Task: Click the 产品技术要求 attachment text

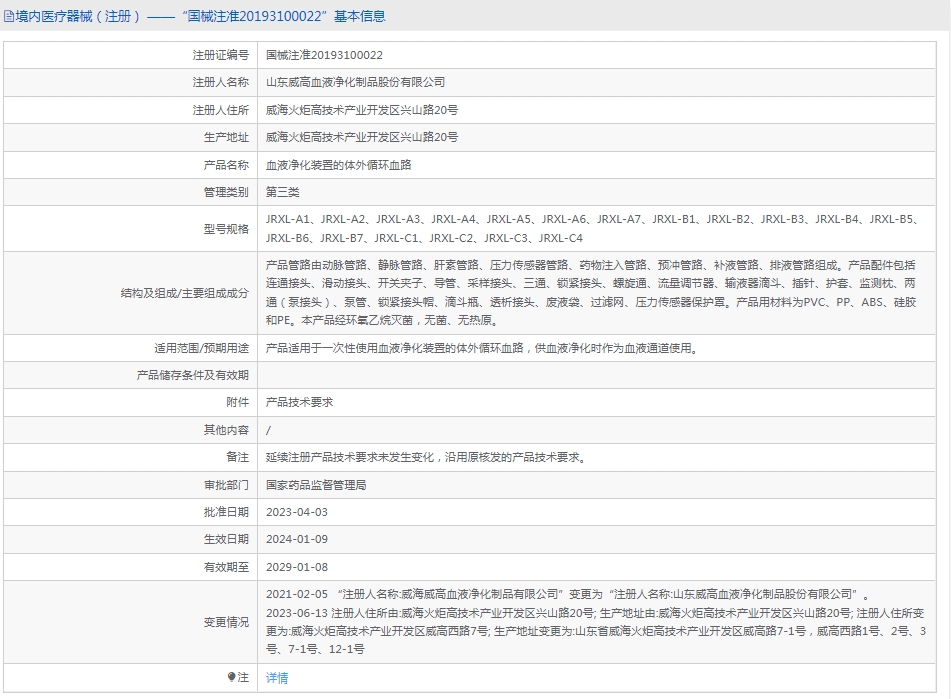Action: coord(299,402)
